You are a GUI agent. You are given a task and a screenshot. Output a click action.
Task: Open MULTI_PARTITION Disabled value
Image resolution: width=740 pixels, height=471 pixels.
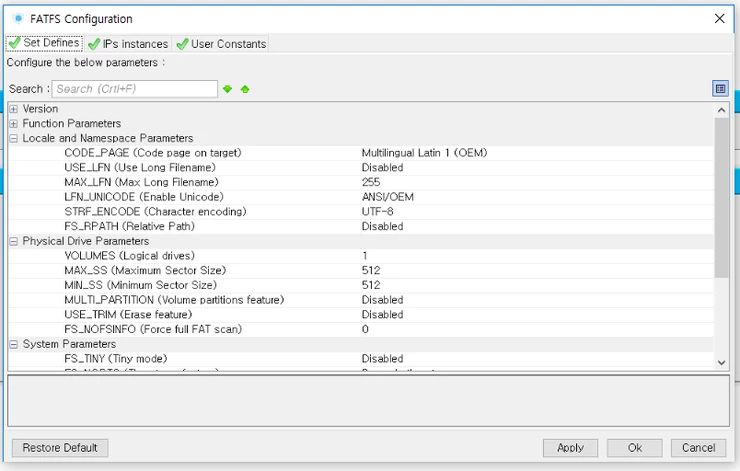pyautogui.click(x=382, y=300)
